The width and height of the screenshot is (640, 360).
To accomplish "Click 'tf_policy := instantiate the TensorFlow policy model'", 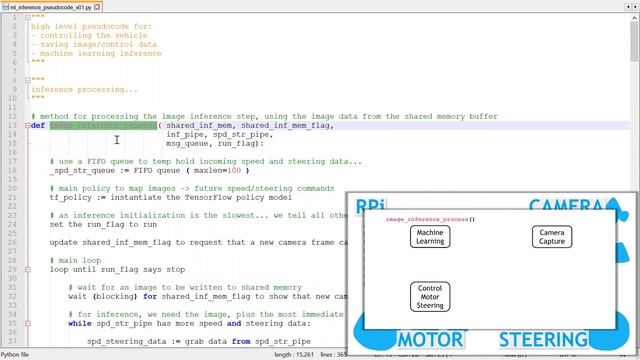I will pos(171,197).
